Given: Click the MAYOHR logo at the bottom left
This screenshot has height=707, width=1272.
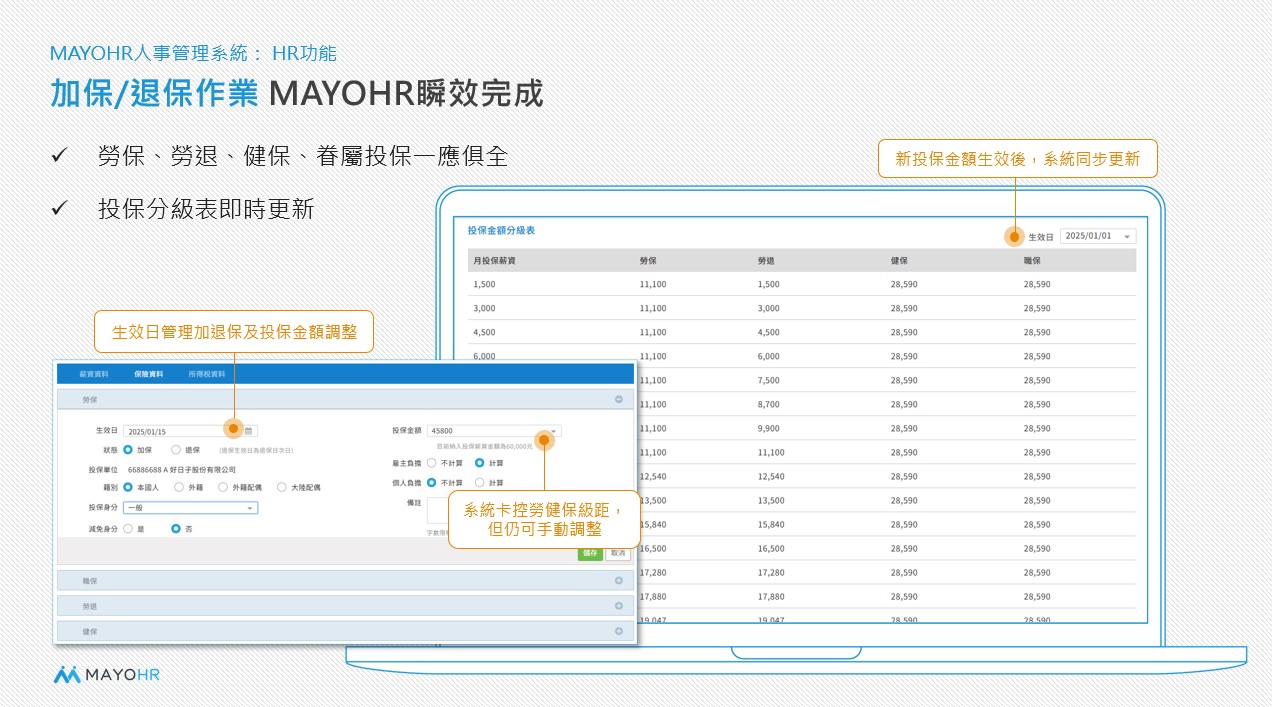Looking at the screenshot, I should pos(106,675).
